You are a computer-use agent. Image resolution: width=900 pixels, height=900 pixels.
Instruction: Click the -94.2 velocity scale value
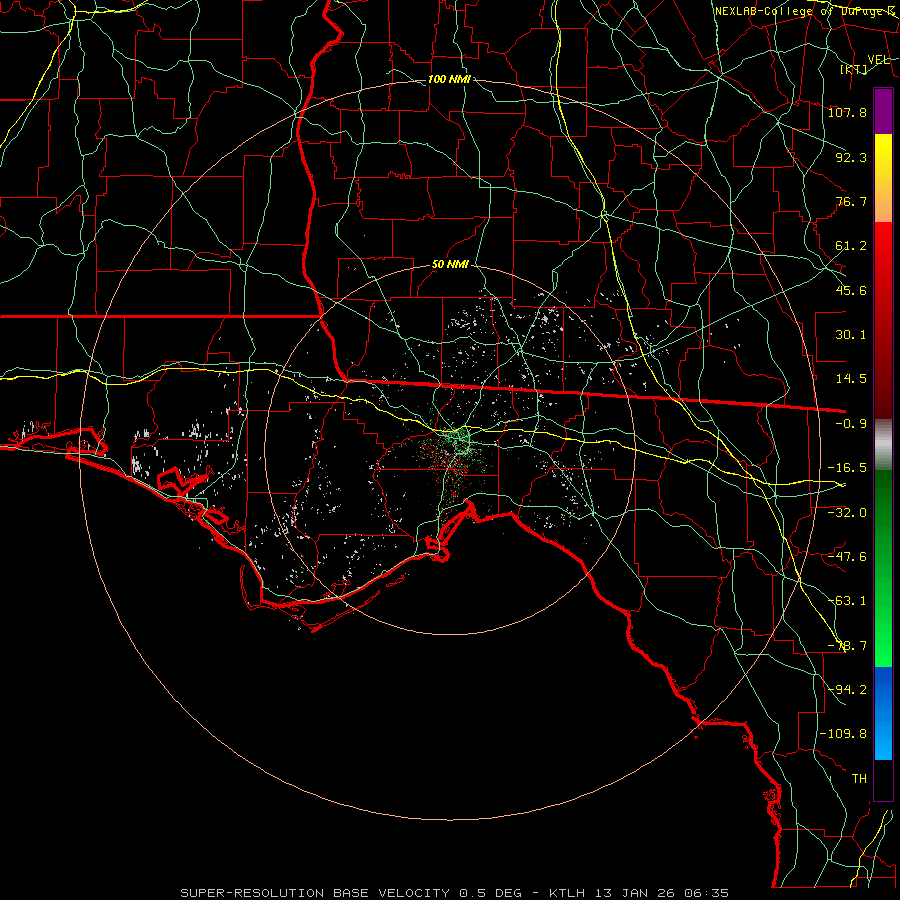[x=847, y=690]
